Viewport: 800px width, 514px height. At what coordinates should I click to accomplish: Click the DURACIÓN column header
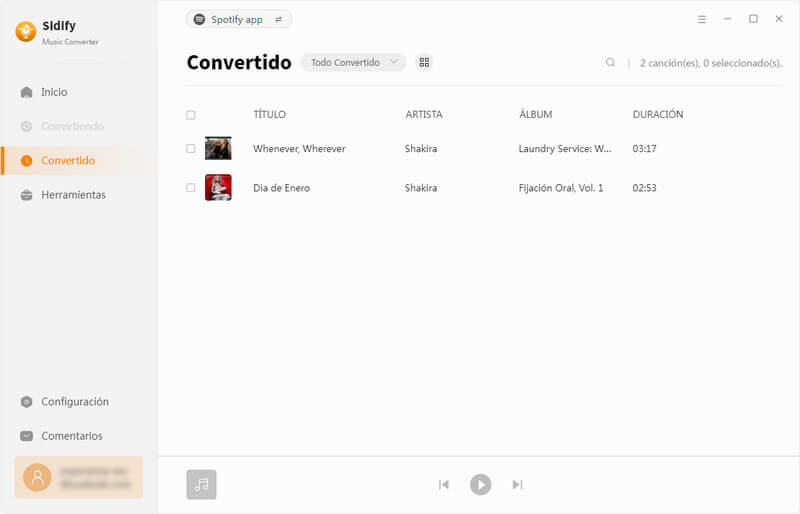point(658,114)
